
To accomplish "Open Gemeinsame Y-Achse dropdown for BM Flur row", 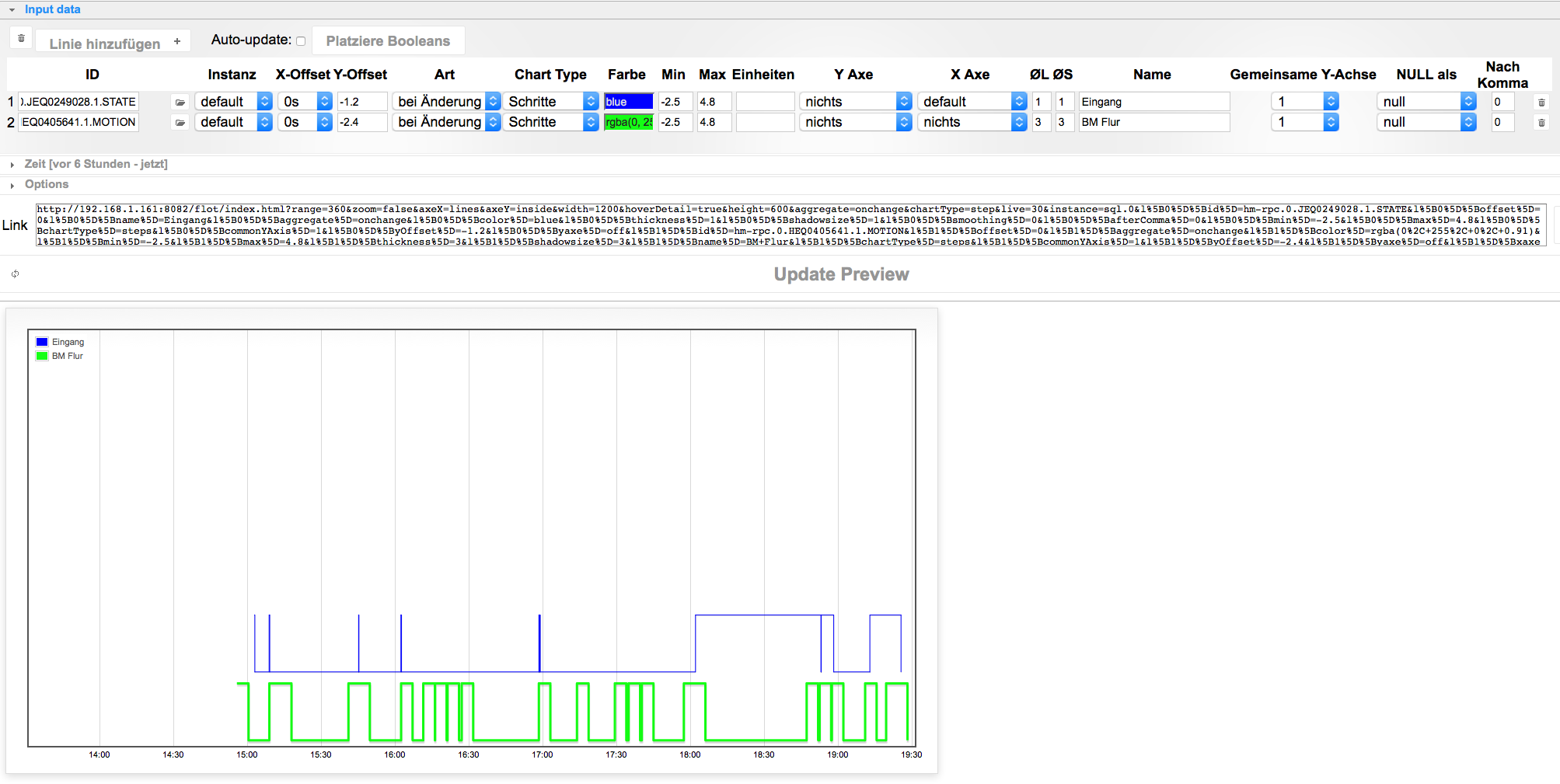I will coord(1305,122).
